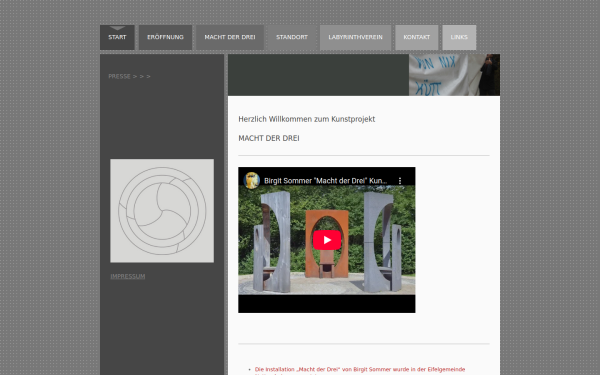
Task: Open the IMPRESSUM link
Action: pos(128,276)
